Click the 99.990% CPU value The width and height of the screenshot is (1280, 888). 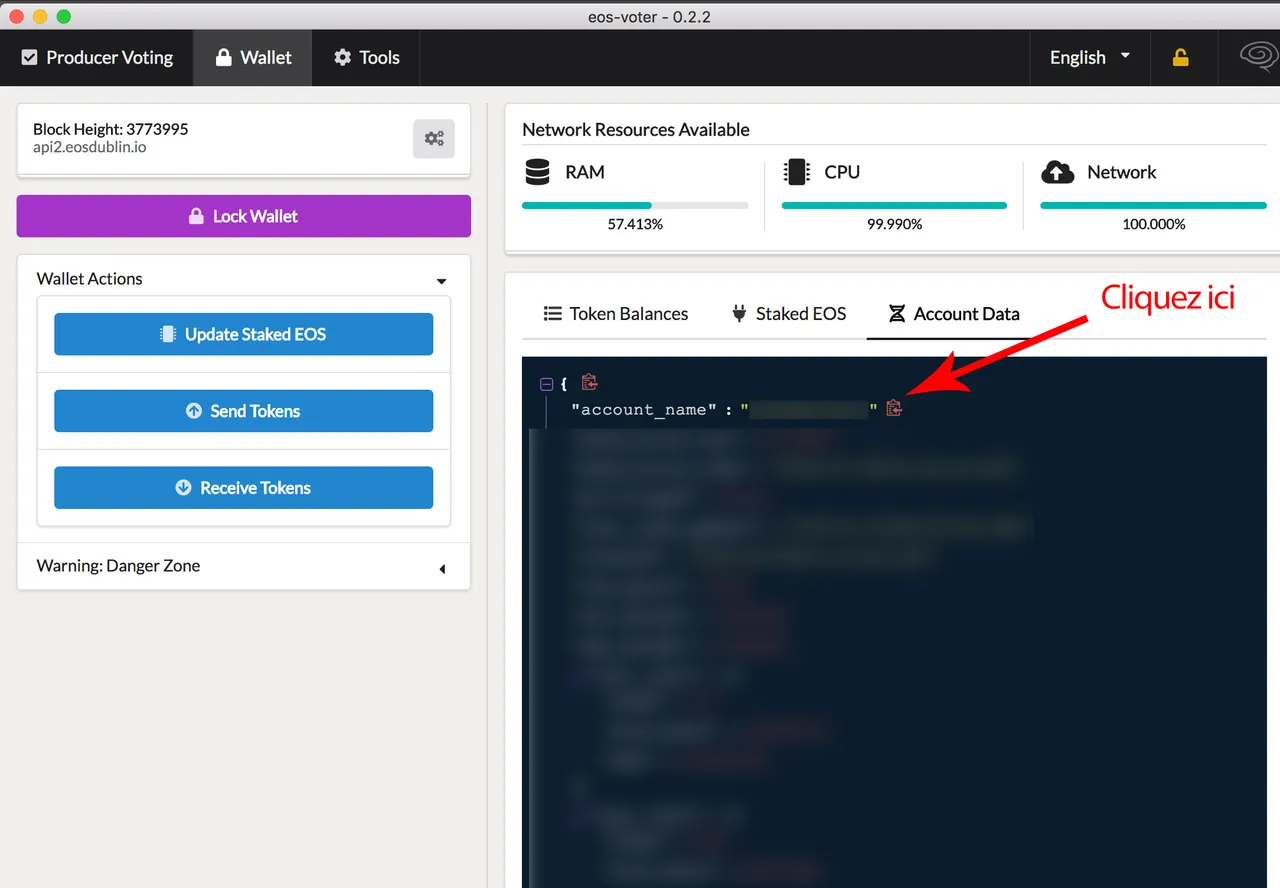894,224
